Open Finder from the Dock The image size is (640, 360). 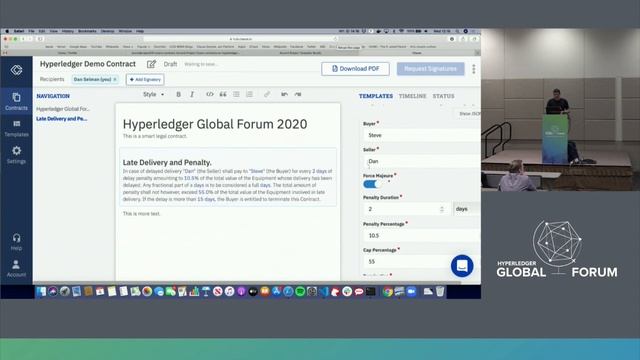tap(41, 291)
